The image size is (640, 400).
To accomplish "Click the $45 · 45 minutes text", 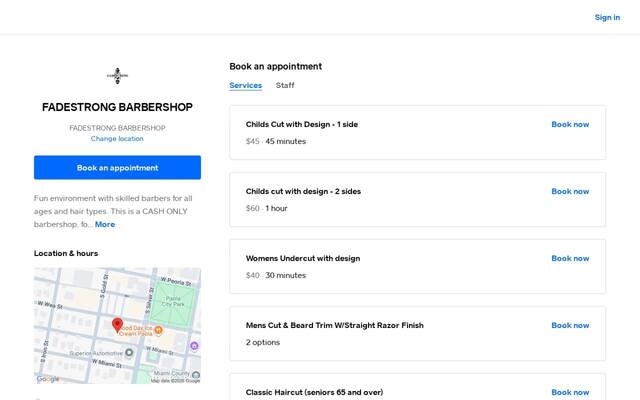I will coord(276,141).
